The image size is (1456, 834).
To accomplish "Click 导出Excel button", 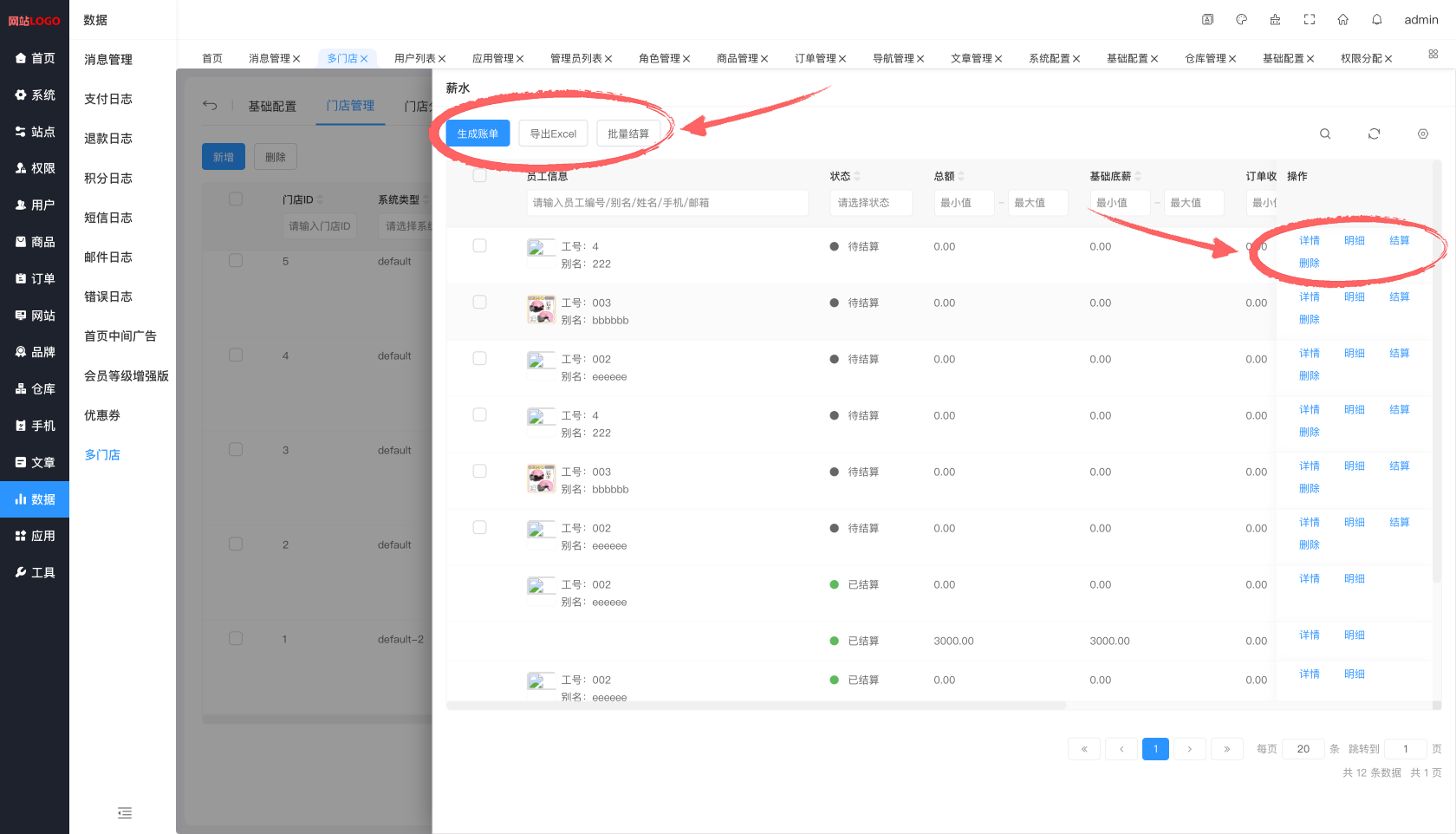I will 553,134.
